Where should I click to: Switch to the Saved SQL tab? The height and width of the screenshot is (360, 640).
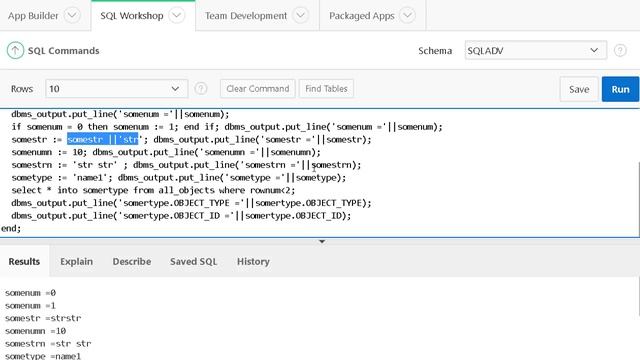(x=193, y=261)
